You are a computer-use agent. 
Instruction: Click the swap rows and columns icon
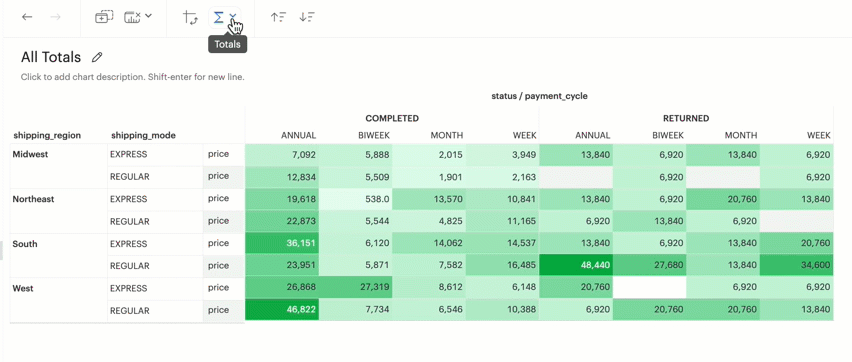point(190,17)
